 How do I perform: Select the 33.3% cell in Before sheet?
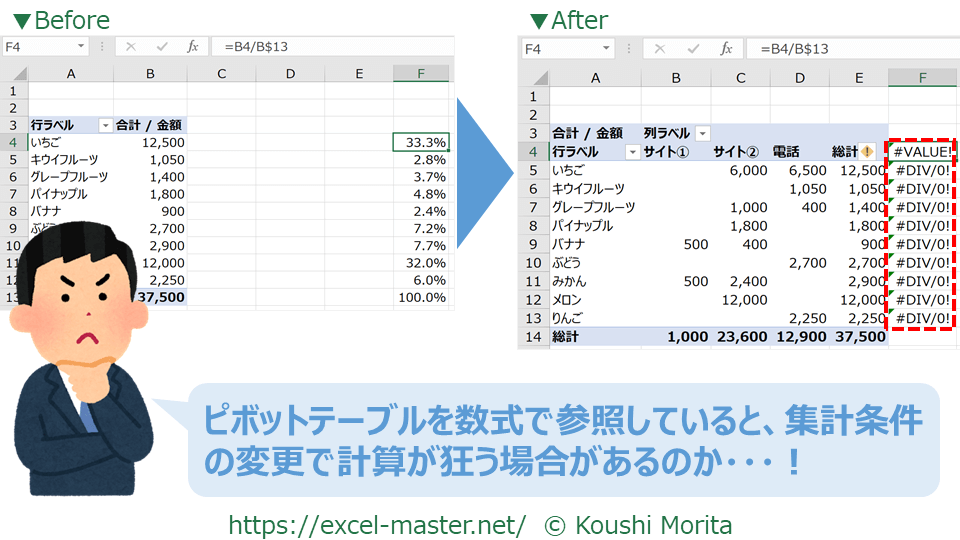click(421, 142)
